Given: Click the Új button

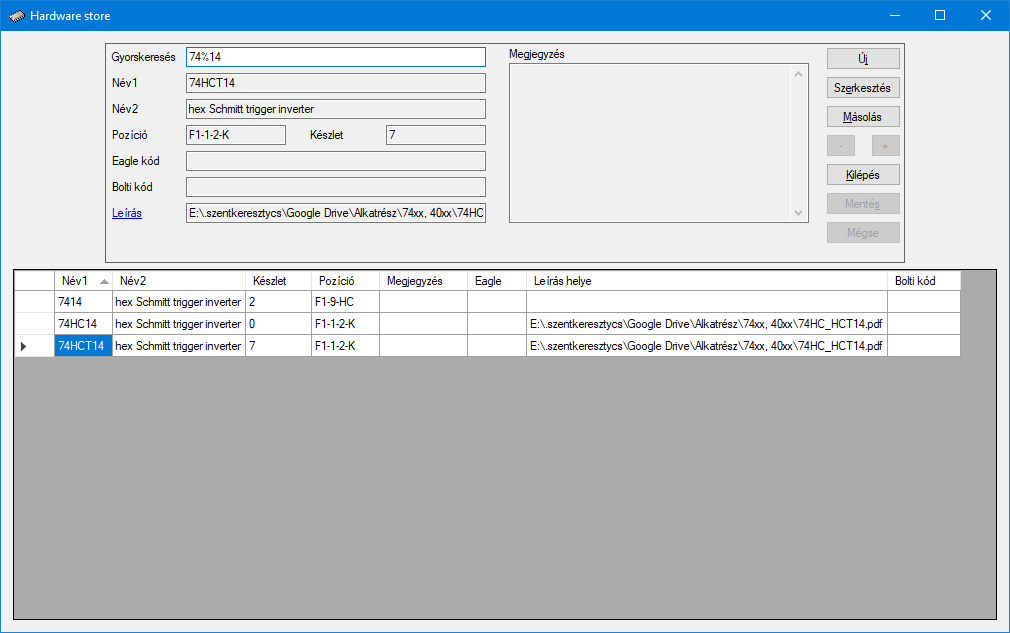Looking at the screenshot, I should point(863,59).
